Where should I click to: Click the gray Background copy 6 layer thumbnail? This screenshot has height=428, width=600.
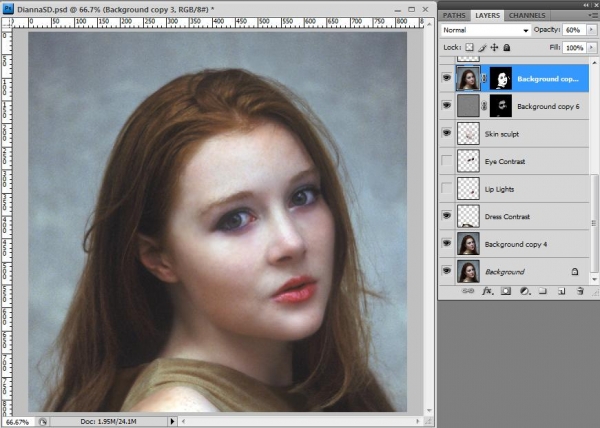tap(468, 106)
